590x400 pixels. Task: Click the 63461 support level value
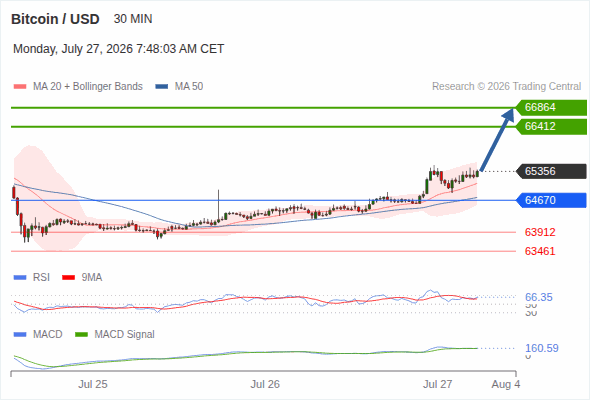pos(540,251)
